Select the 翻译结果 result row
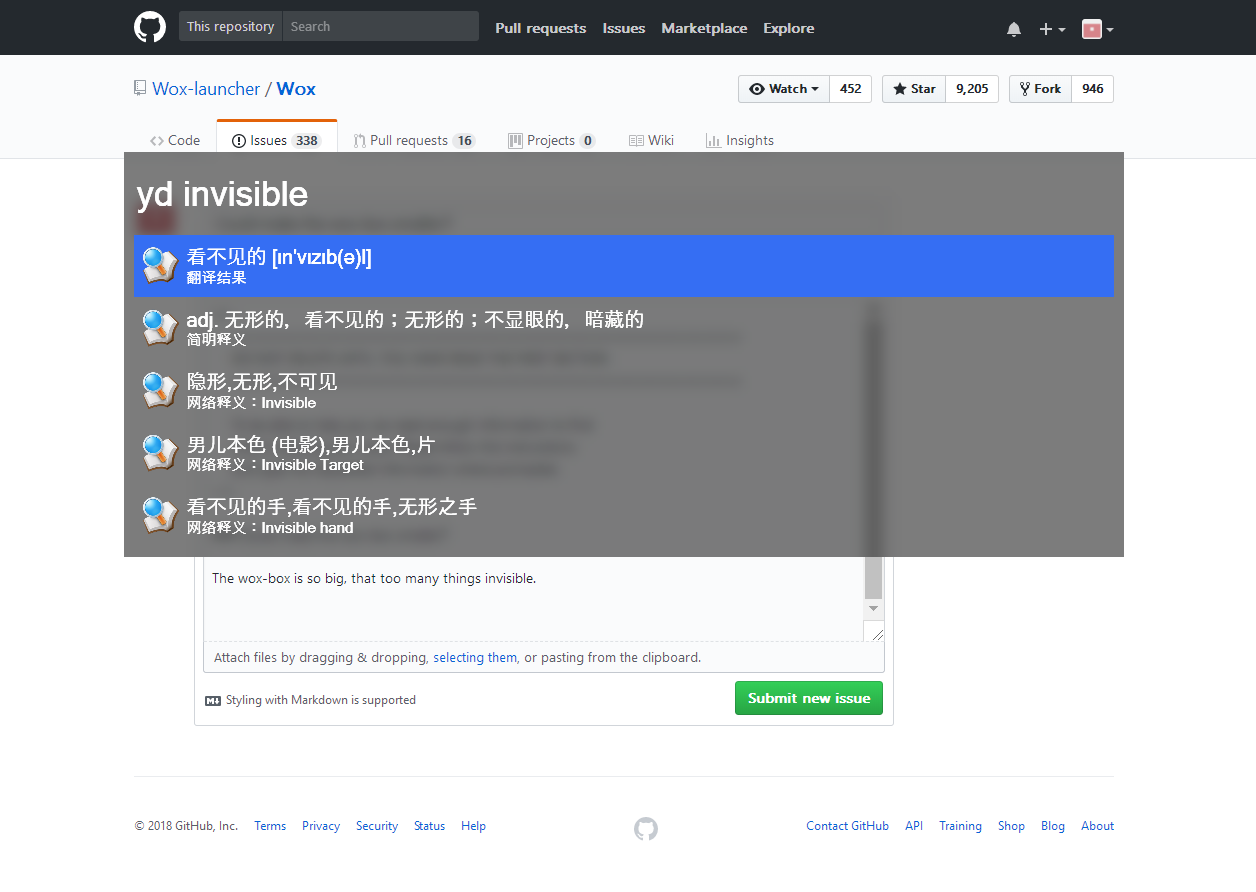 (x=624, y=266)
